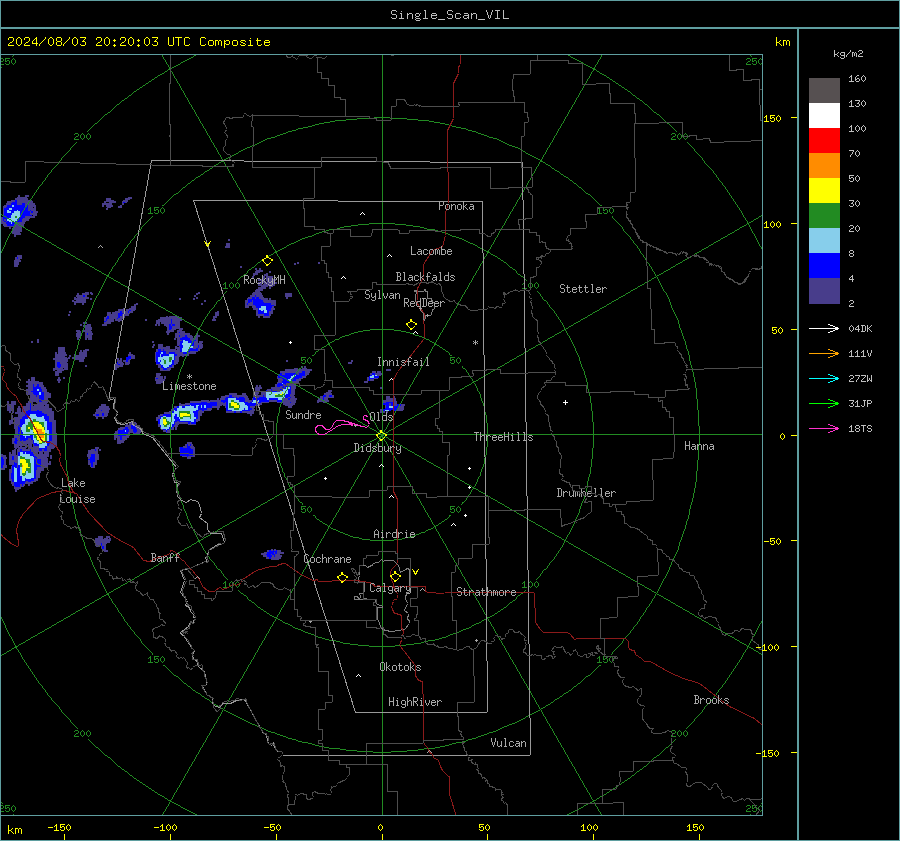This screenshot has height=841, width=900.
Task: Click the white plus marker west of Hanna
Action: [x=565, y=402]
